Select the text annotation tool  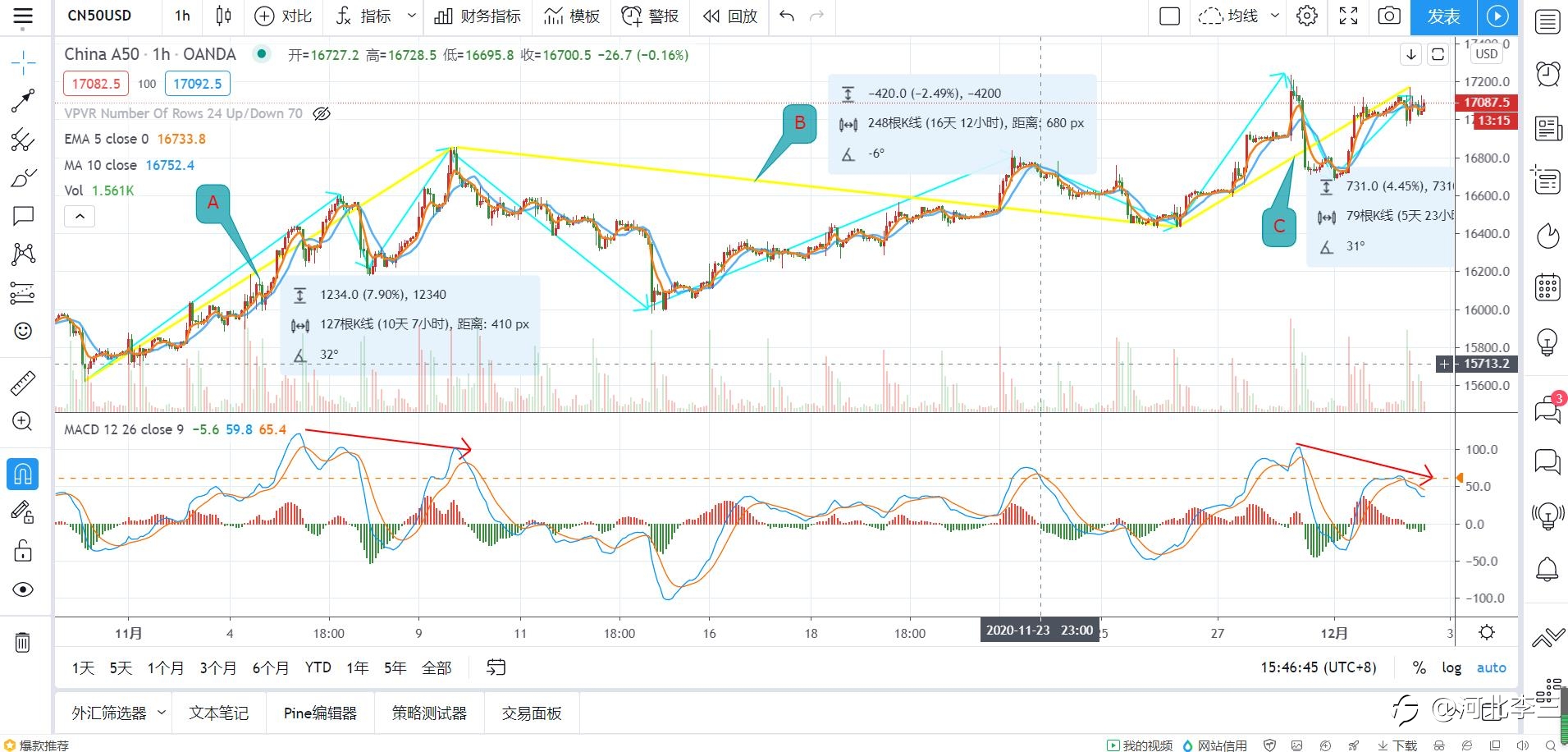coord(23,216)
